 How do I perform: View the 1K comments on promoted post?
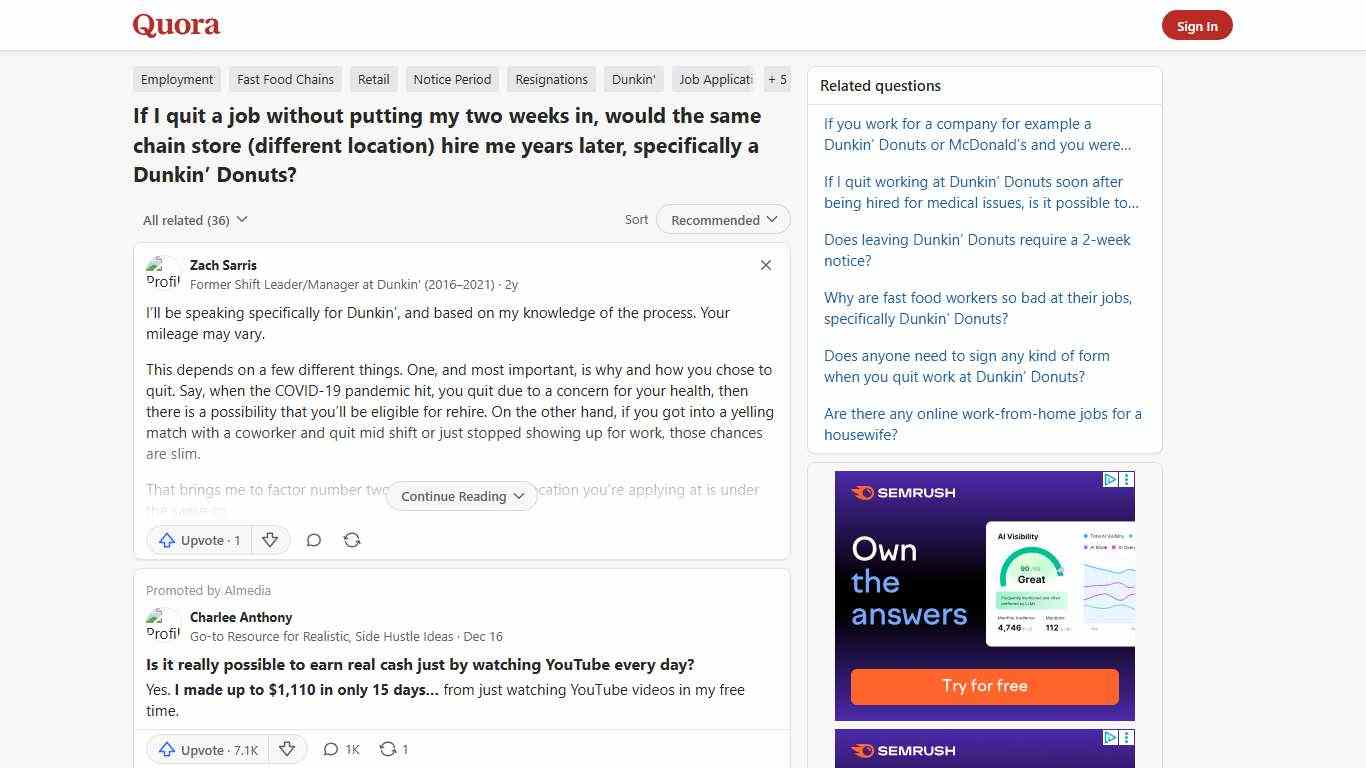click(x=340, y=749)
